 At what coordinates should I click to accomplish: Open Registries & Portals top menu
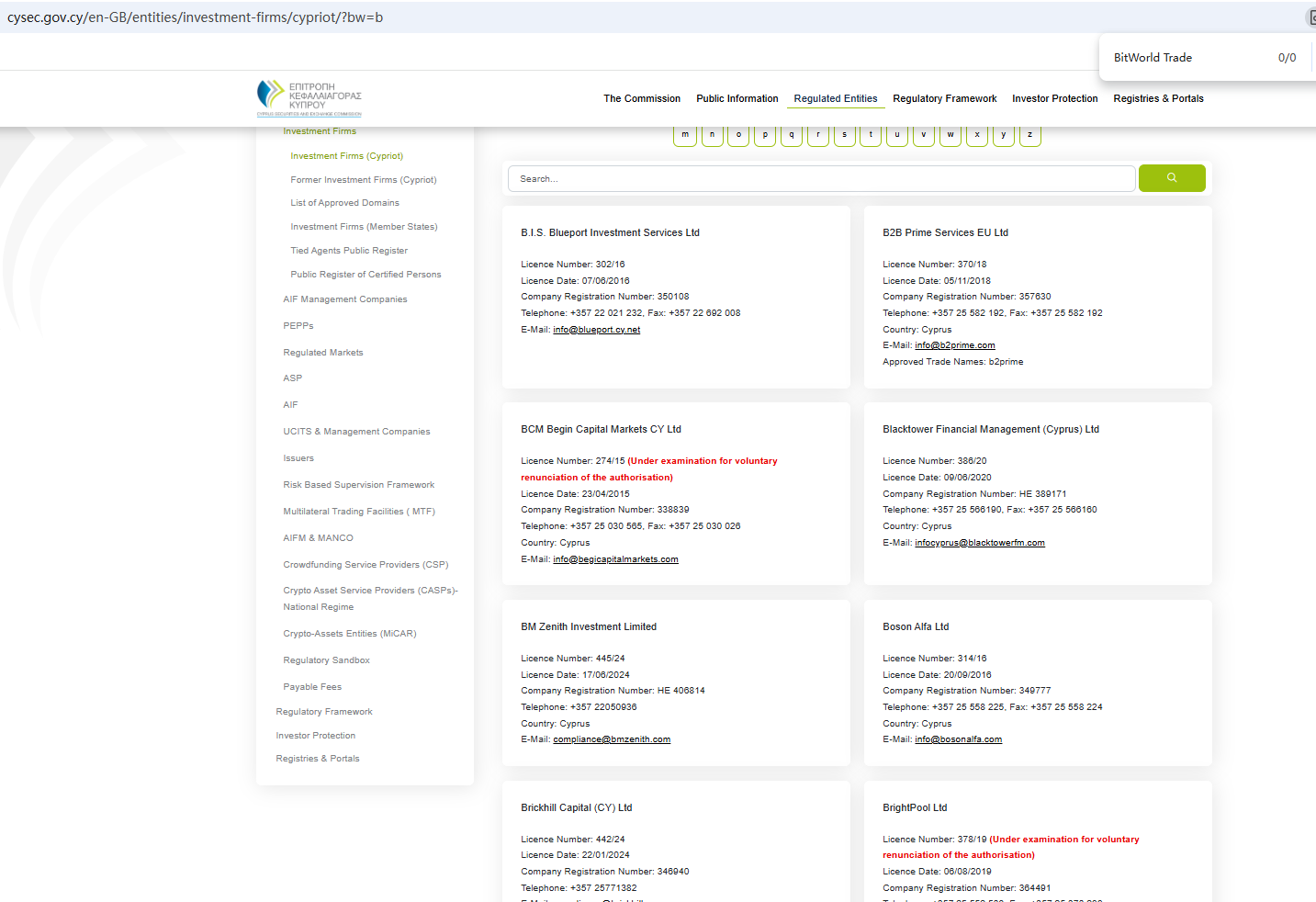pyautogui.click(x=1157, y=98)
